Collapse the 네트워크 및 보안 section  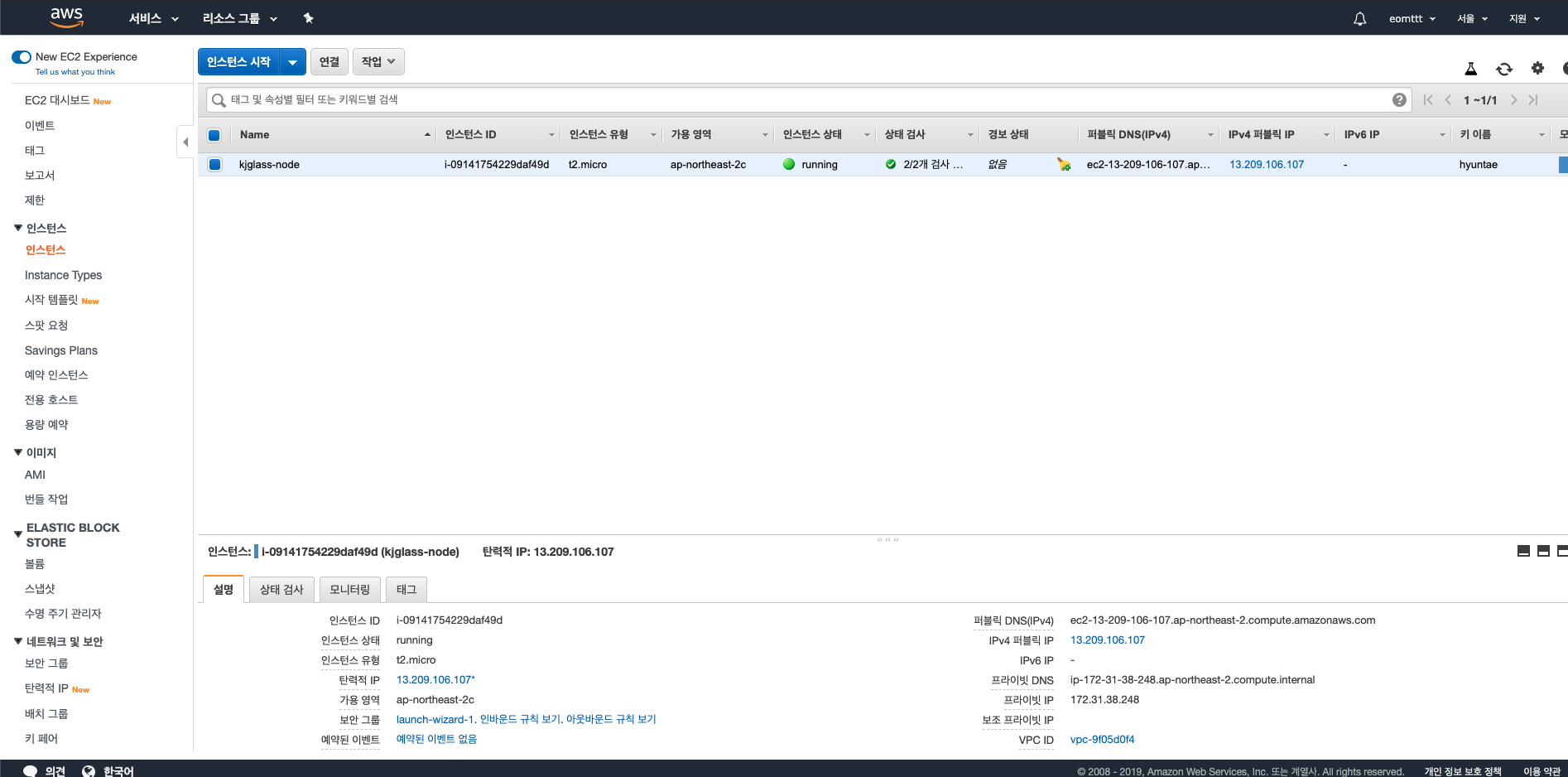18,641
